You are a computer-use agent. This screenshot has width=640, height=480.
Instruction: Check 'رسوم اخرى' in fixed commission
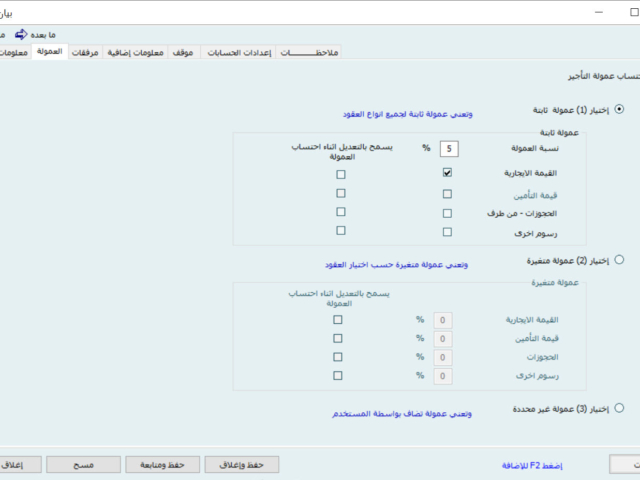point(447,232)
